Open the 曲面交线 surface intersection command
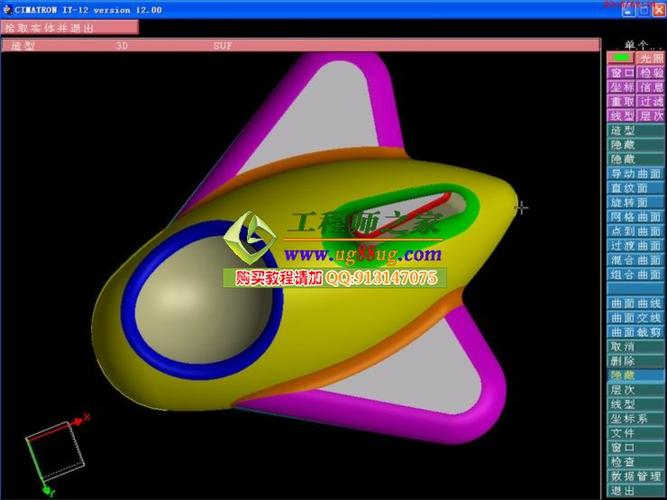This screenshot has height=500, width=667. pyautogui.click(x=636, y=318)
